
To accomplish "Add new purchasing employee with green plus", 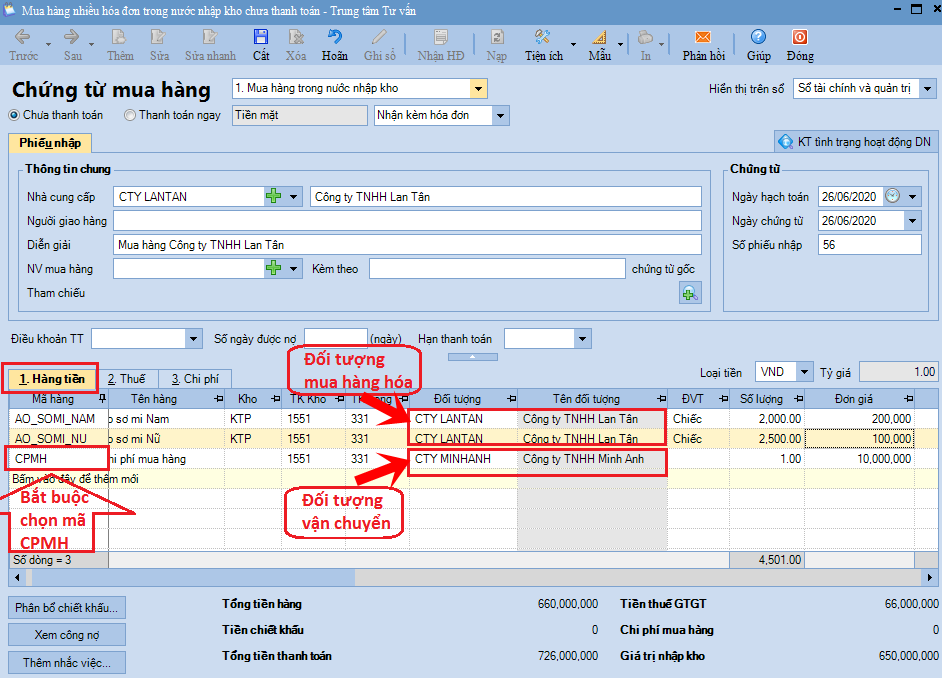I will pos(273,268).
